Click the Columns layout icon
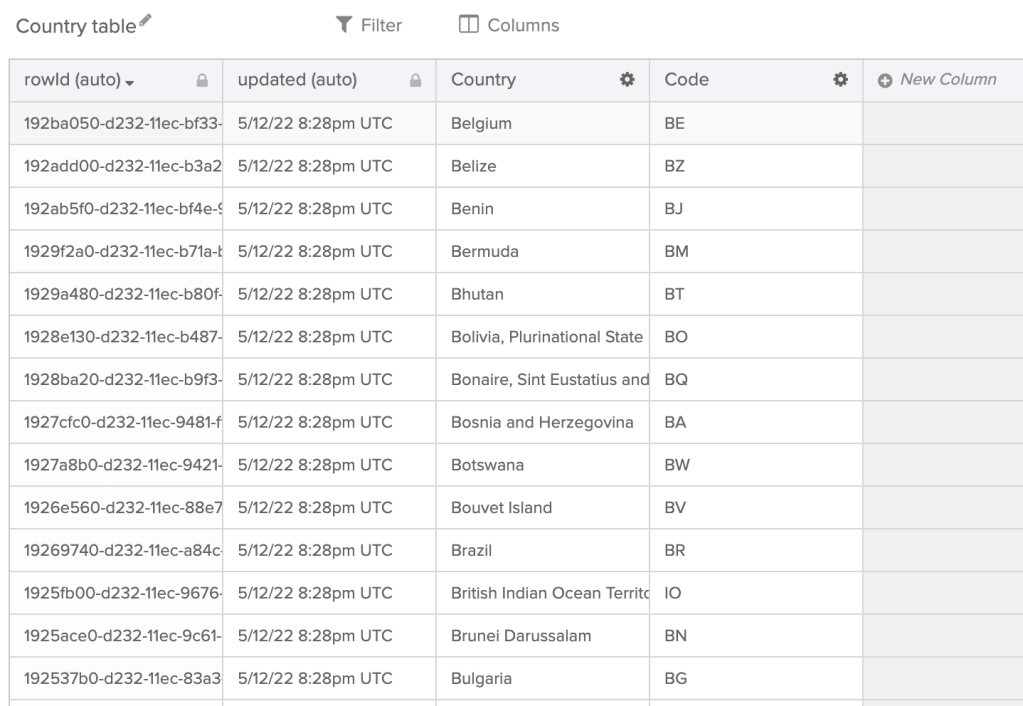This screenshot has width=1023, height=706. pyautogui.click(x=468, y=25)
